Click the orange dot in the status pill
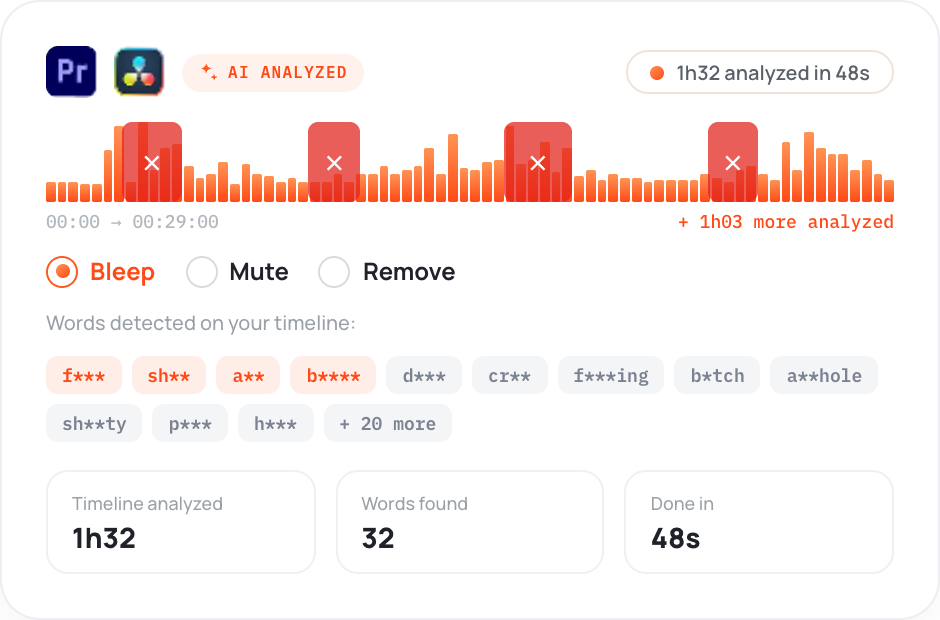 657,73
